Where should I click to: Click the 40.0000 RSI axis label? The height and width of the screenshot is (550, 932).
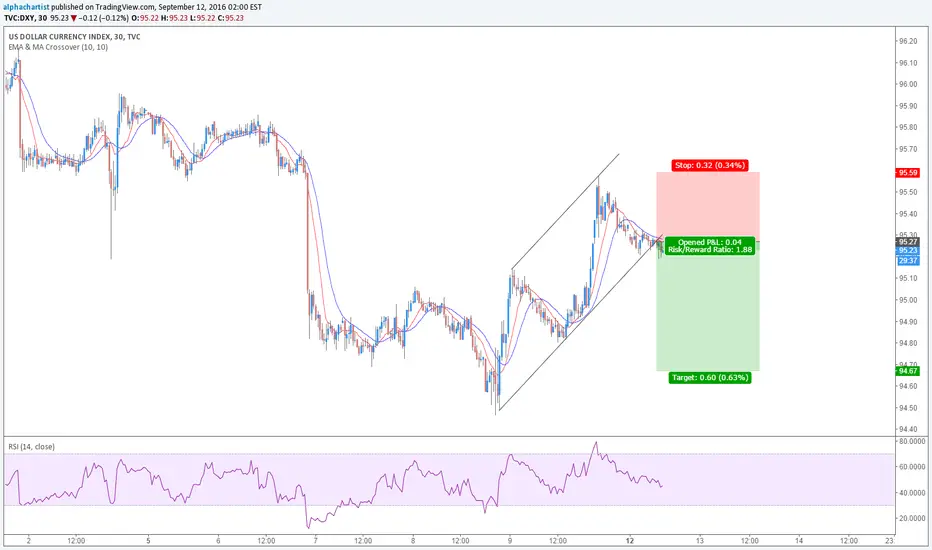(912, 492)
